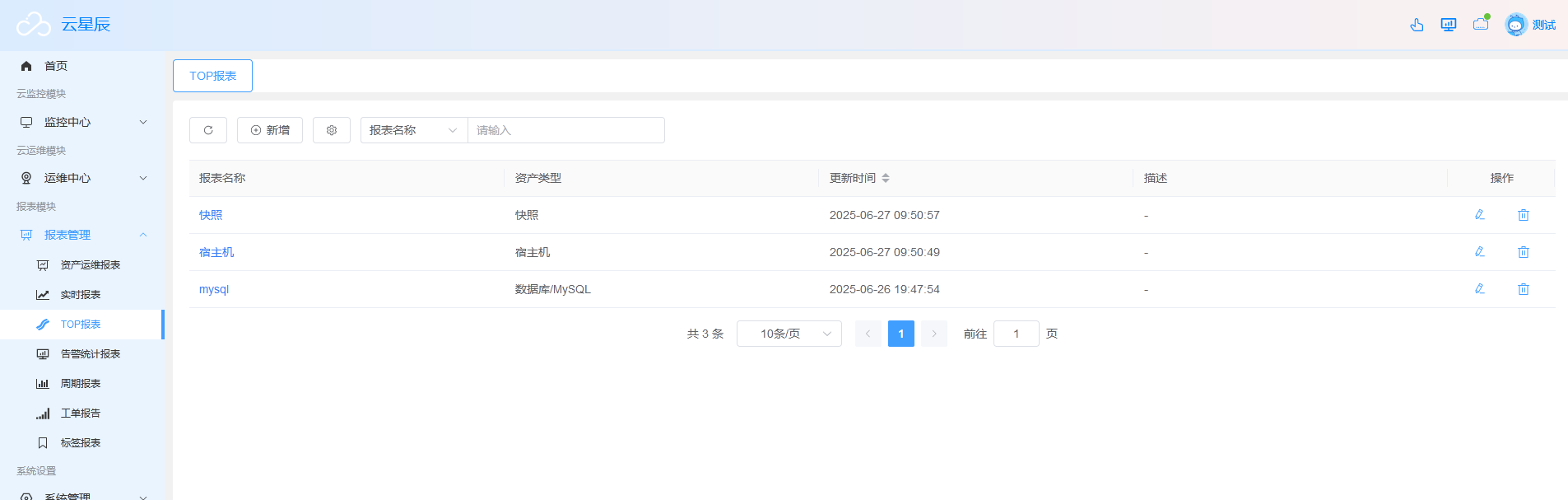
Task: Collapse the 报表管理 chevron
Action: click(x=143, y=235)
